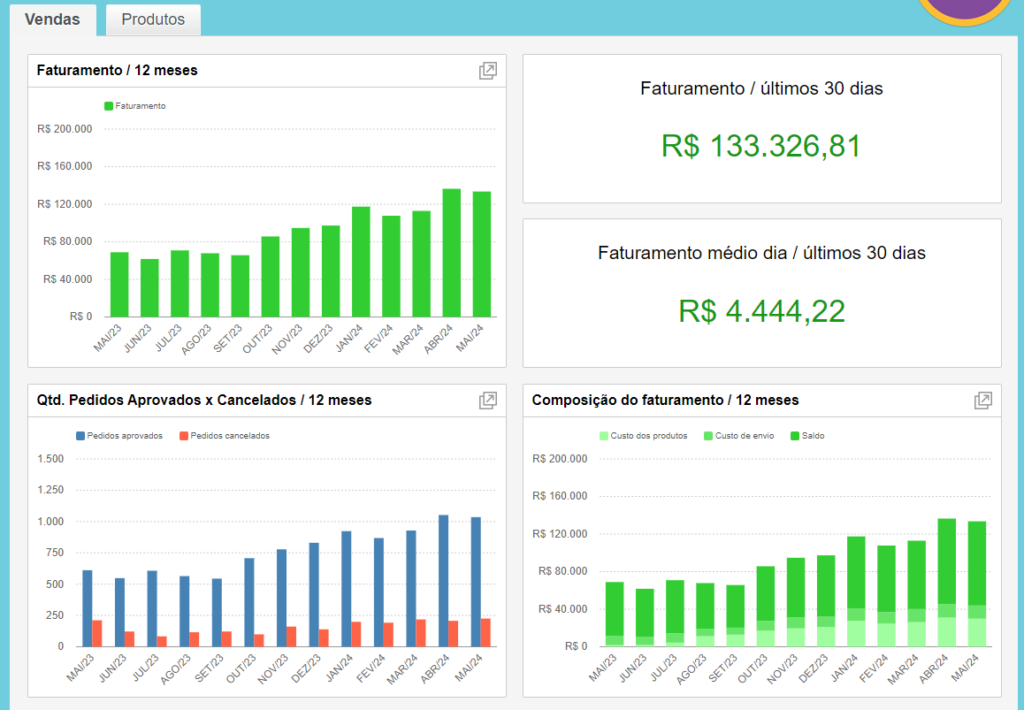Toggle the Pedidos cancelados legend entry

[225, 436]
